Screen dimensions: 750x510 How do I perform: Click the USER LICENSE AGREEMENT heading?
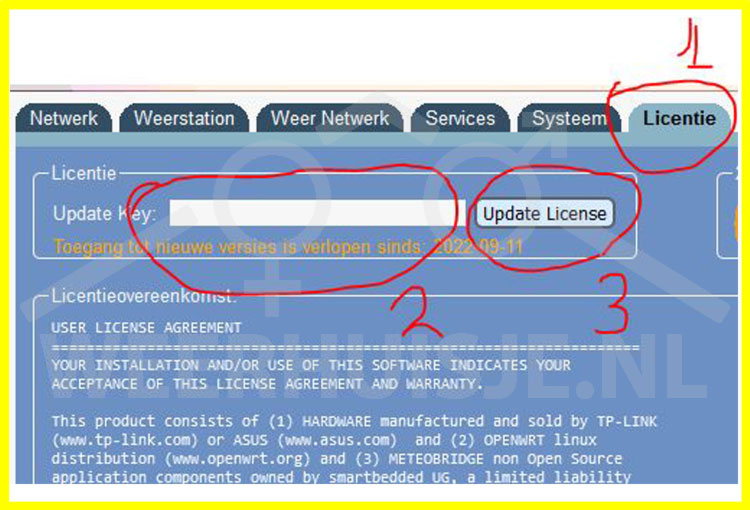tap(146, 327)
